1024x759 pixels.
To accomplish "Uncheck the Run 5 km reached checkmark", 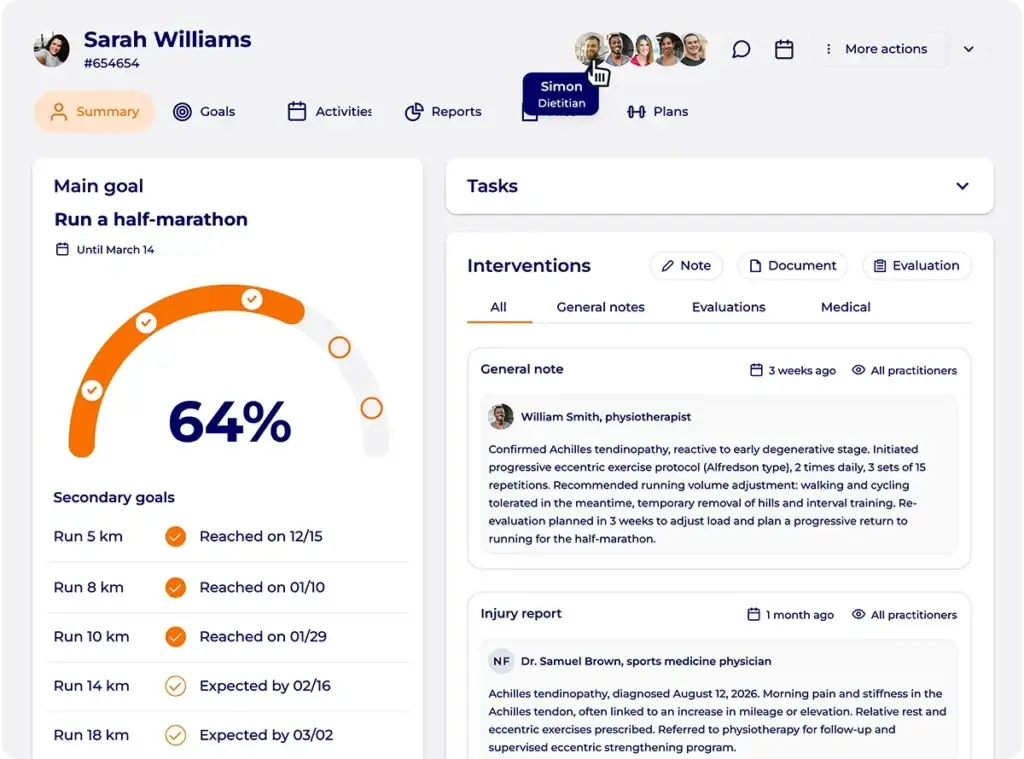I will tap(175, 536).
